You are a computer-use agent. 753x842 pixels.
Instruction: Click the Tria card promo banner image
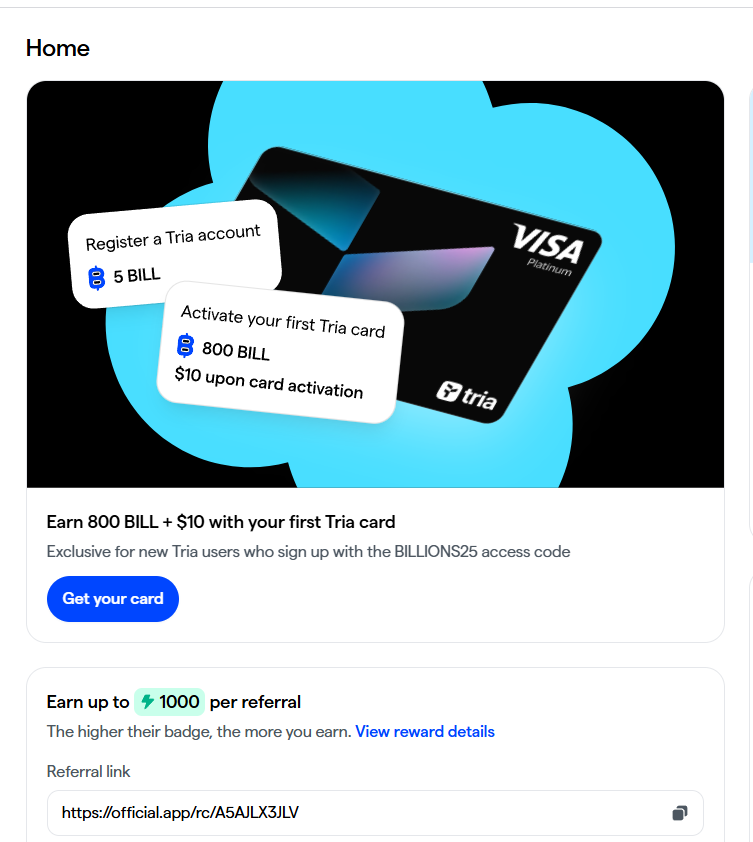(x=375, y=284)
